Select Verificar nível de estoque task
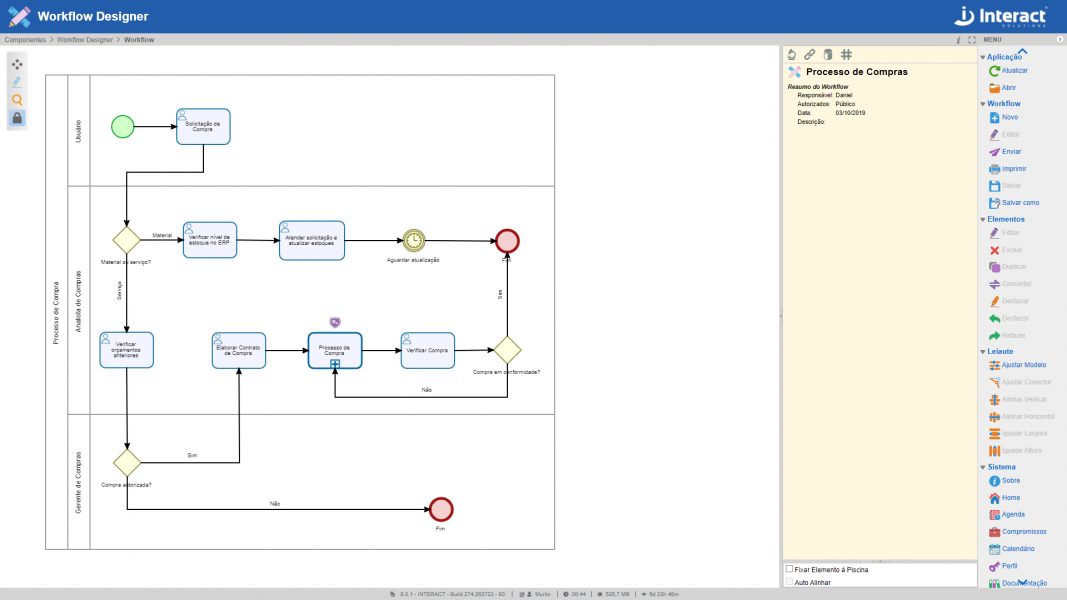Viewport: 1067px width, 600px height. tap(210, 239)
